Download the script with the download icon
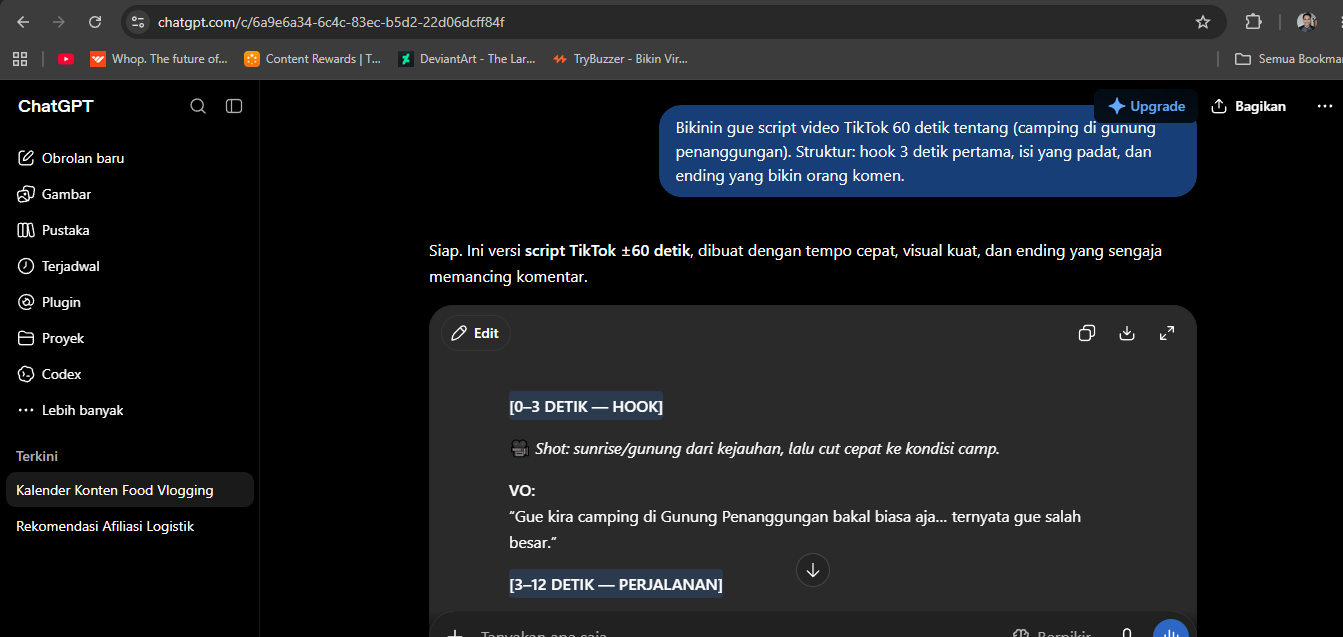The width and height of the screenshot is (1343, 637). pos(1127,333)
